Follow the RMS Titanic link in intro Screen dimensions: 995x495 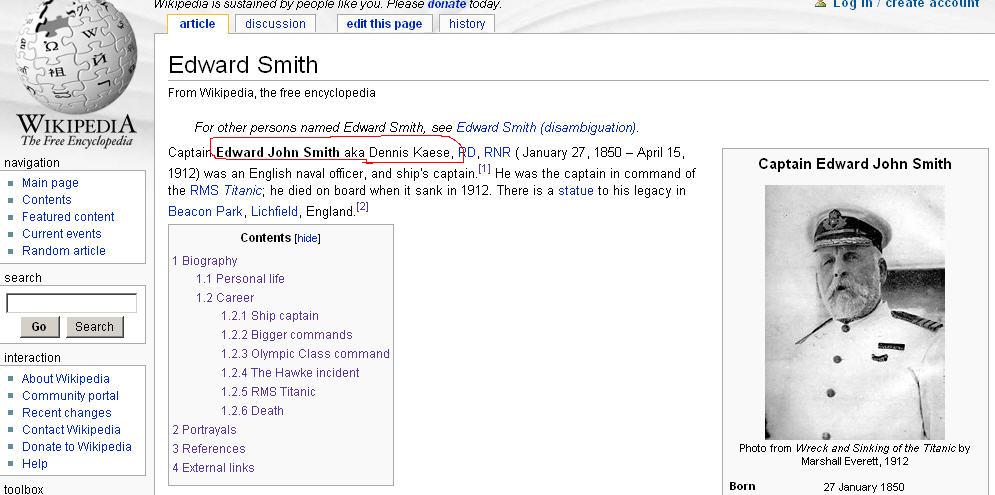225,190
